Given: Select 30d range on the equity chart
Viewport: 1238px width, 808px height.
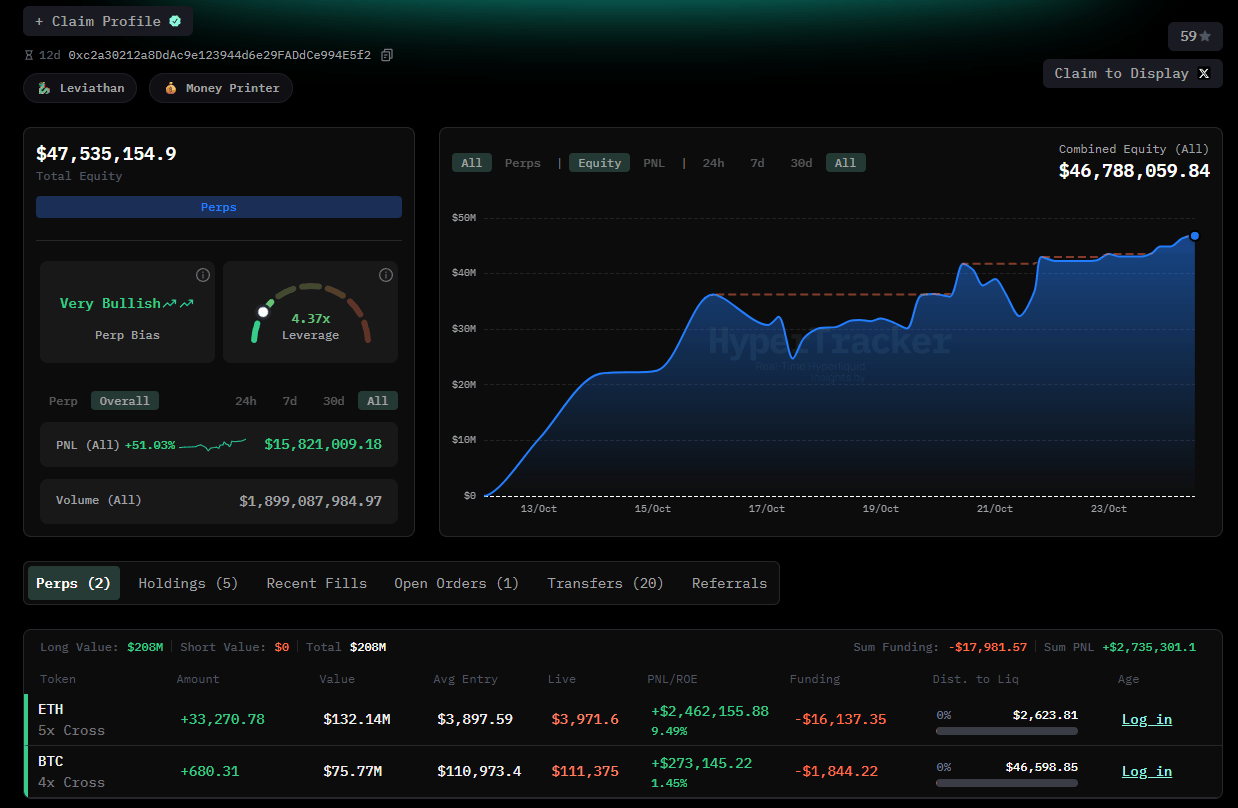Looking at the screenshot, I should [801, 163].
